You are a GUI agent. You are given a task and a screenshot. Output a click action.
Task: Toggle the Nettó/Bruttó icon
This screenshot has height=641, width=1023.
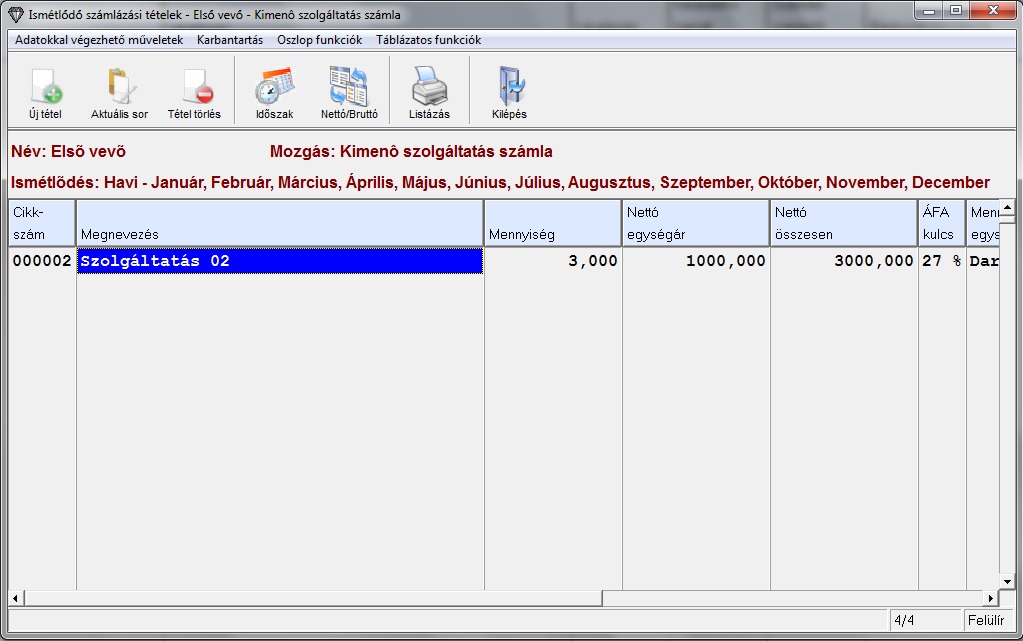tap(349, 89)
